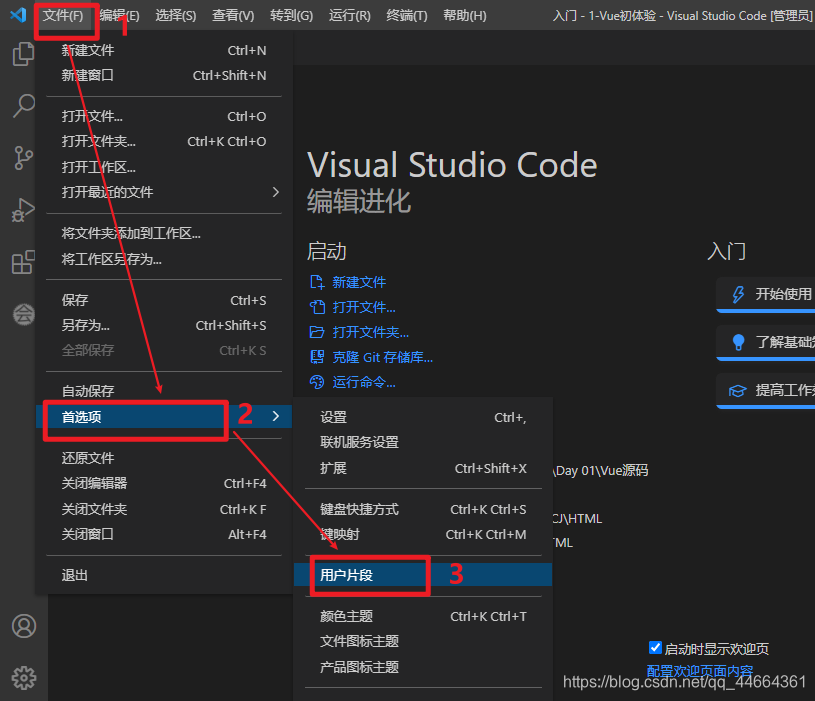Open the Explorer icon in the activity bar
The image size is (815, 701).
click(23, 54)
